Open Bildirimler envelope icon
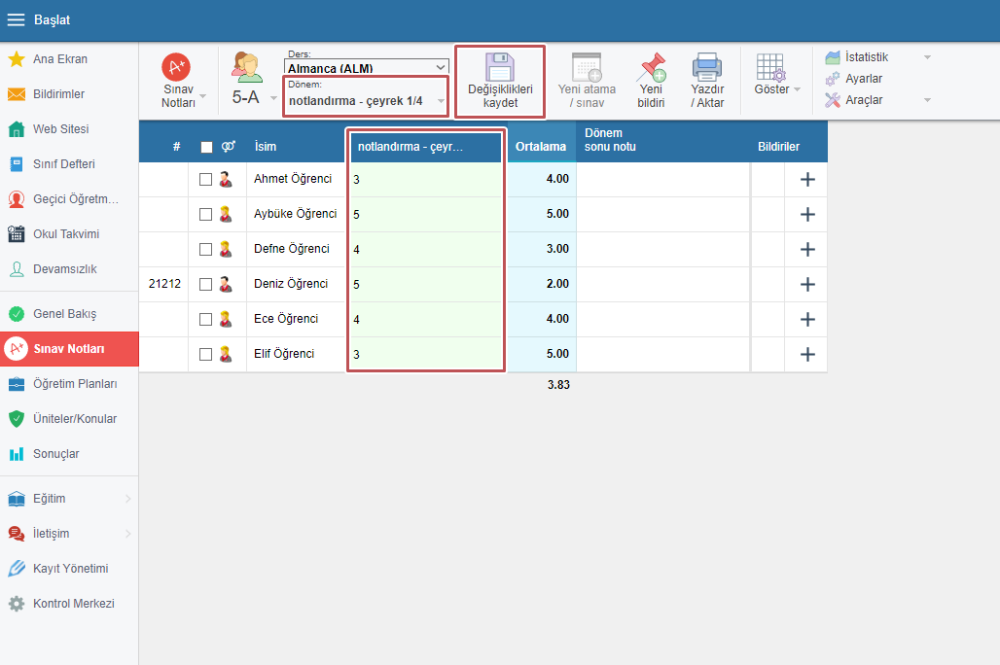 (17, 94)
